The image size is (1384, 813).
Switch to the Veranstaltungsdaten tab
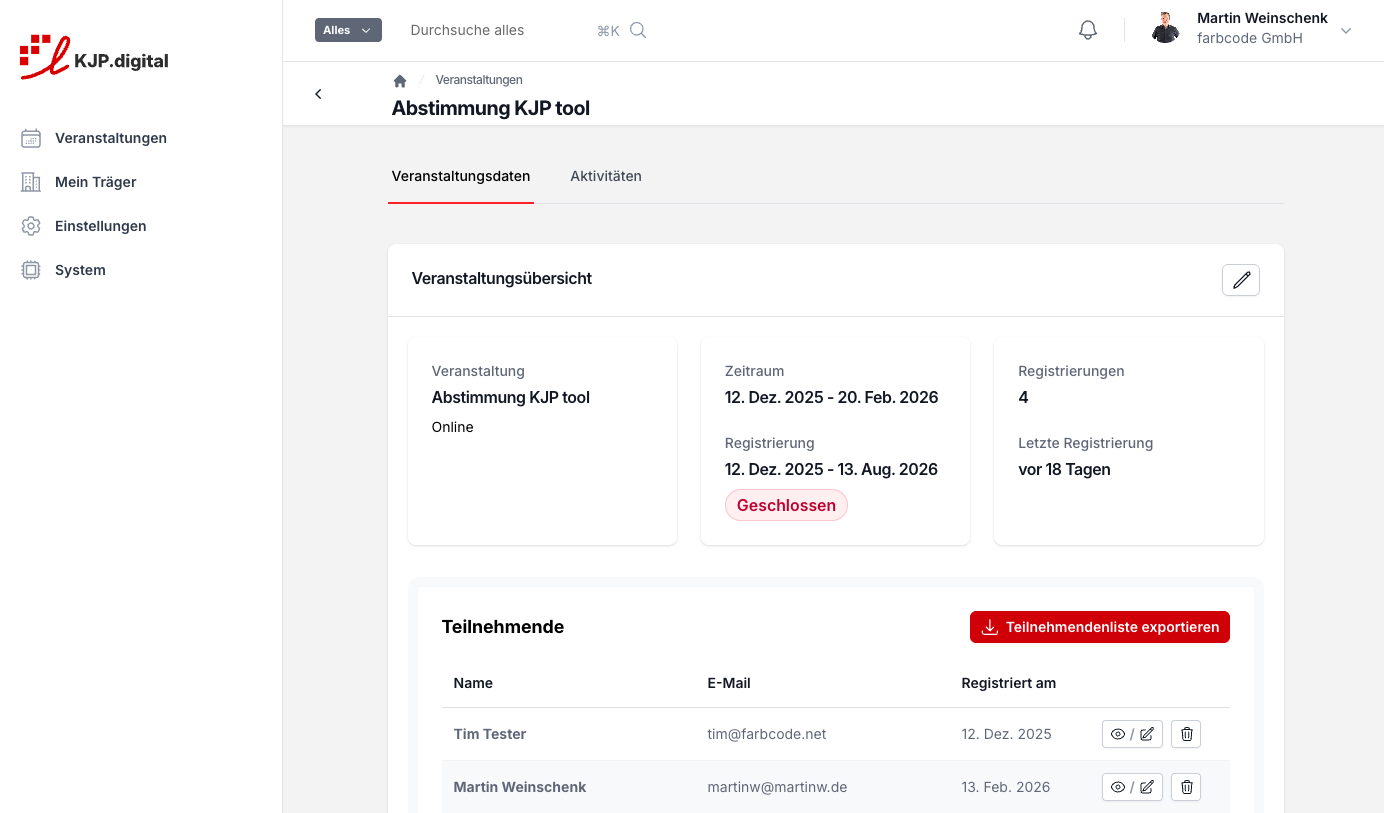click(x=461, y=176)
